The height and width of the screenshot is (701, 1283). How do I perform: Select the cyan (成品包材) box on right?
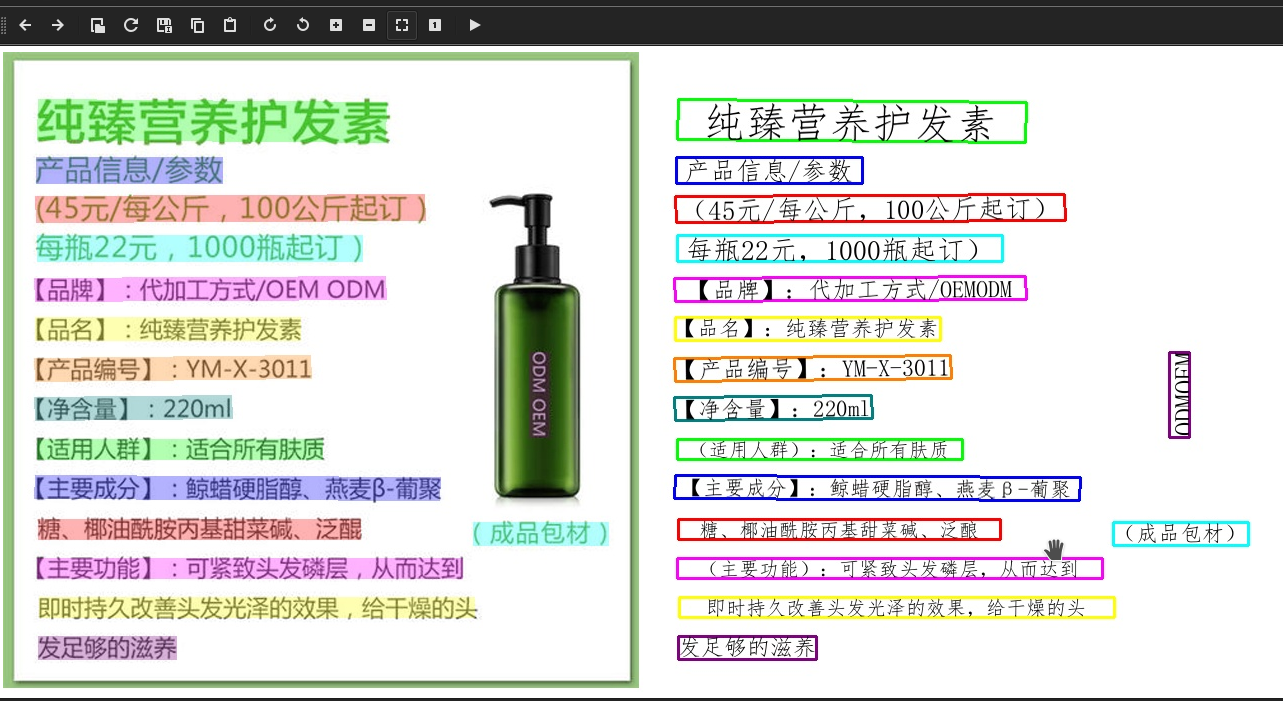[1181, 534]
